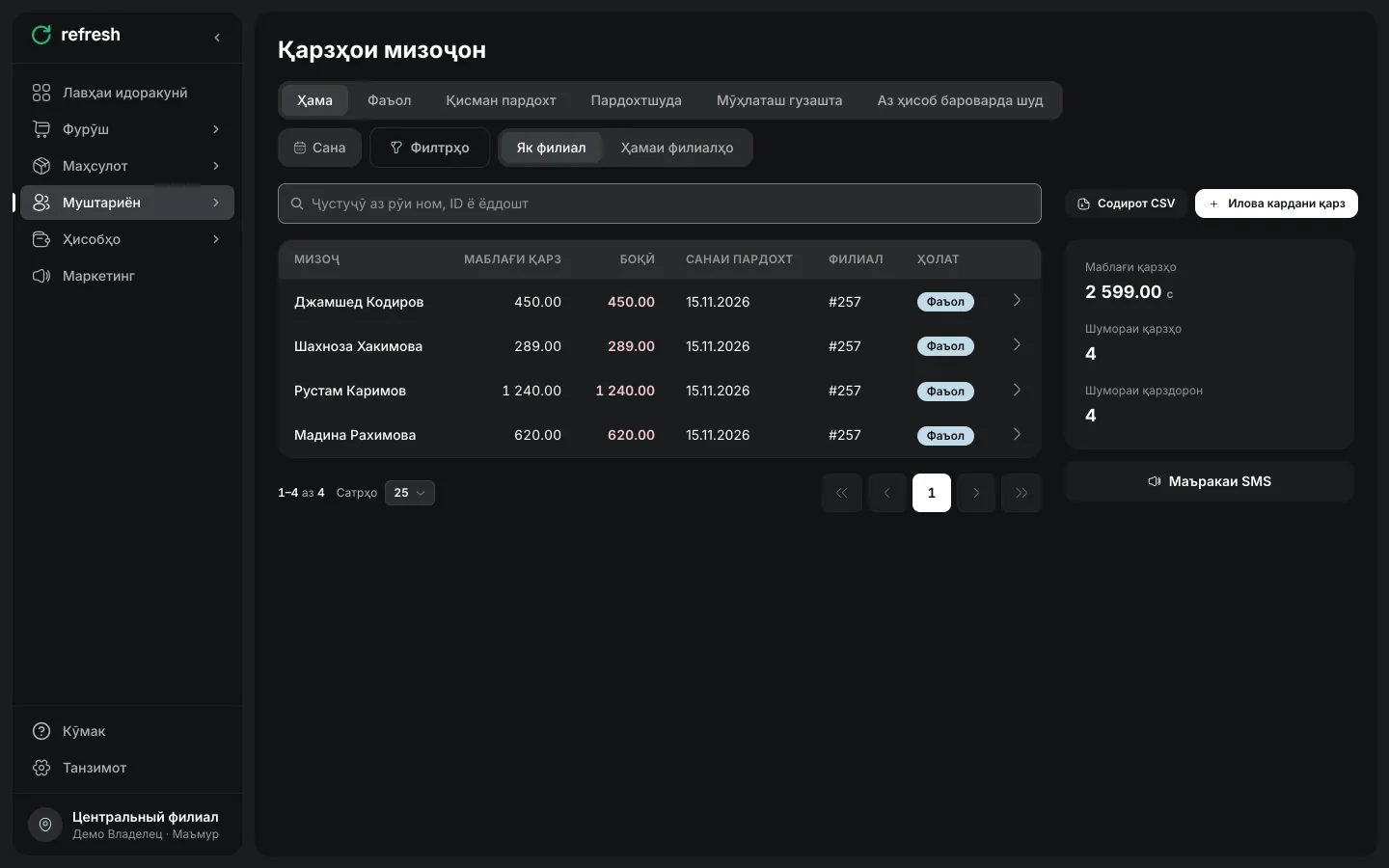Click the Маркетинг megaphone icon

41,276
